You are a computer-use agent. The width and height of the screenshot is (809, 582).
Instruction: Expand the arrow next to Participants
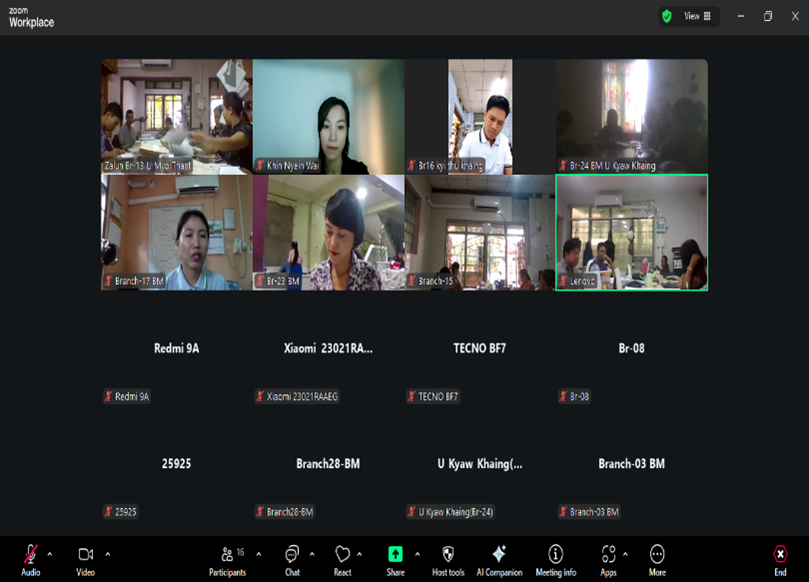click(x=259, y=554)
